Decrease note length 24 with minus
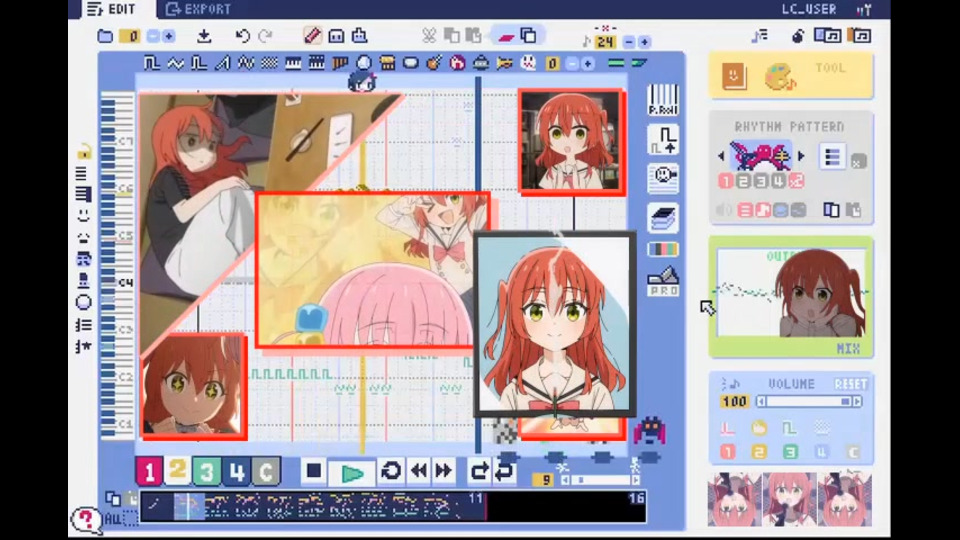Image resolution: width=960 pixels, height=540 pixels. (x=629, y=42)
